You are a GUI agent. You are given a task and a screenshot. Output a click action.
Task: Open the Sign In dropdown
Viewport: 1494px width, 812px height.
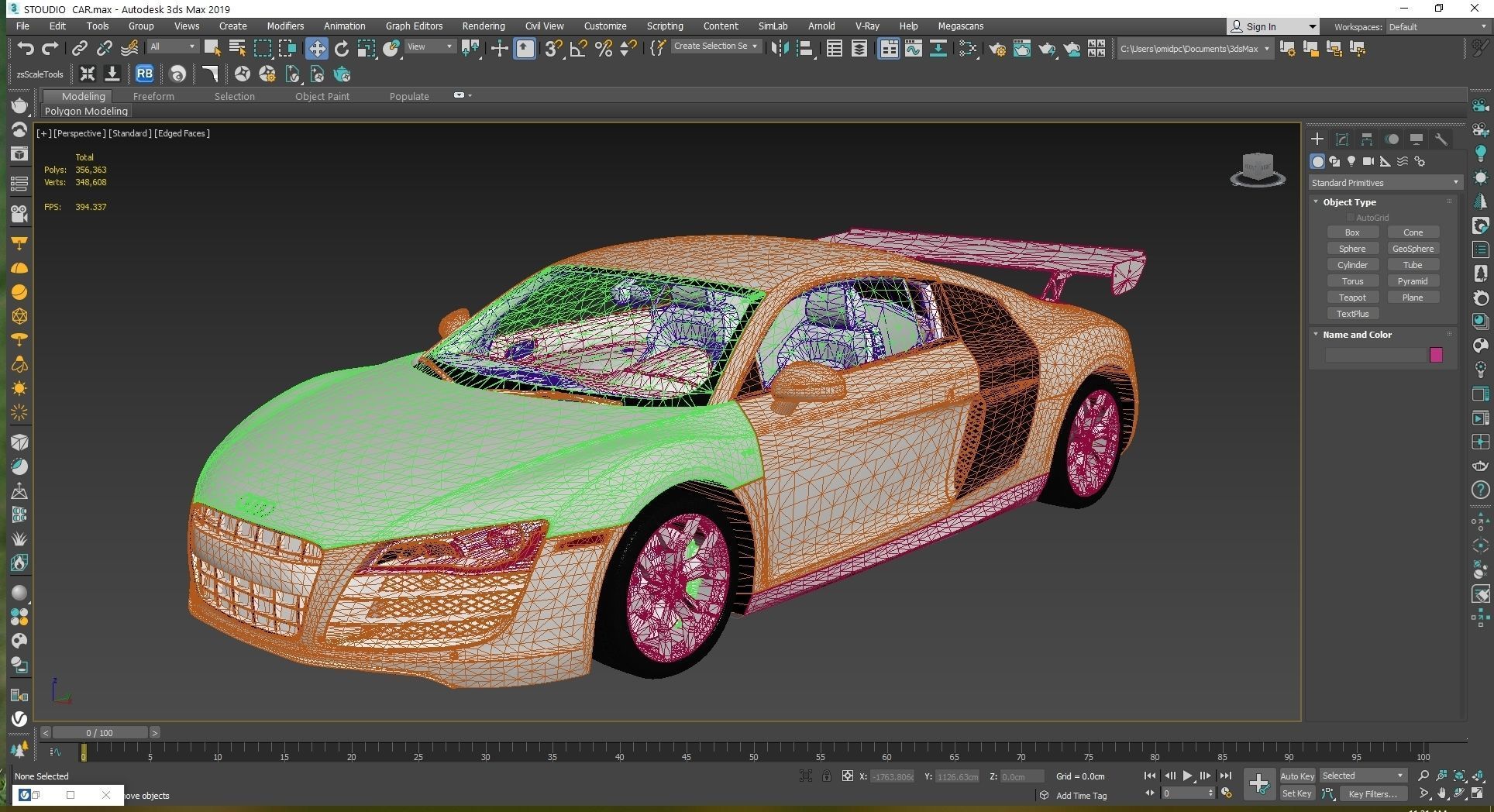click(1272, 26)
